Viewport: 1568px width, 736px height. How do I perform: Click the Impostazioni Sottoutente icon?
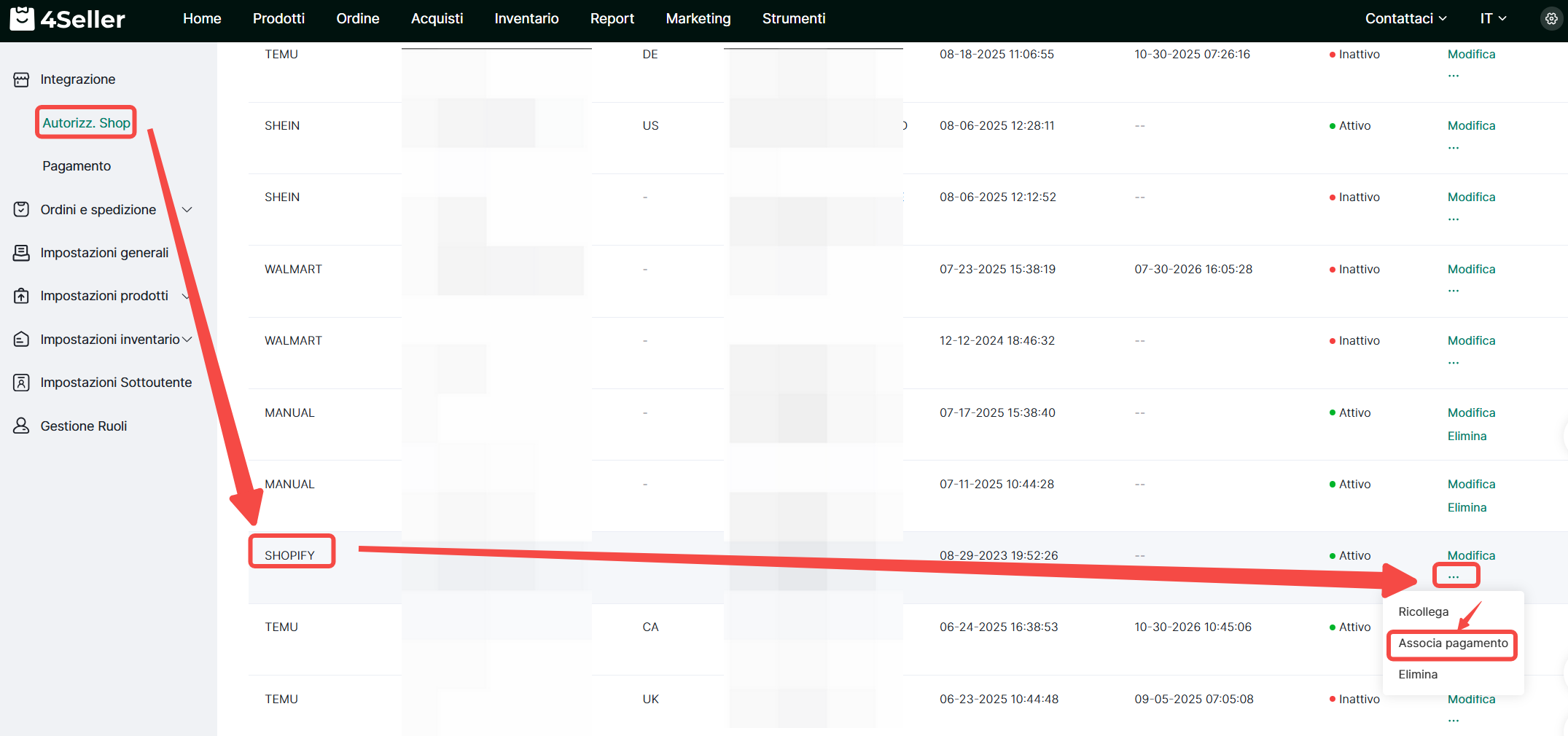click(21, 383)
